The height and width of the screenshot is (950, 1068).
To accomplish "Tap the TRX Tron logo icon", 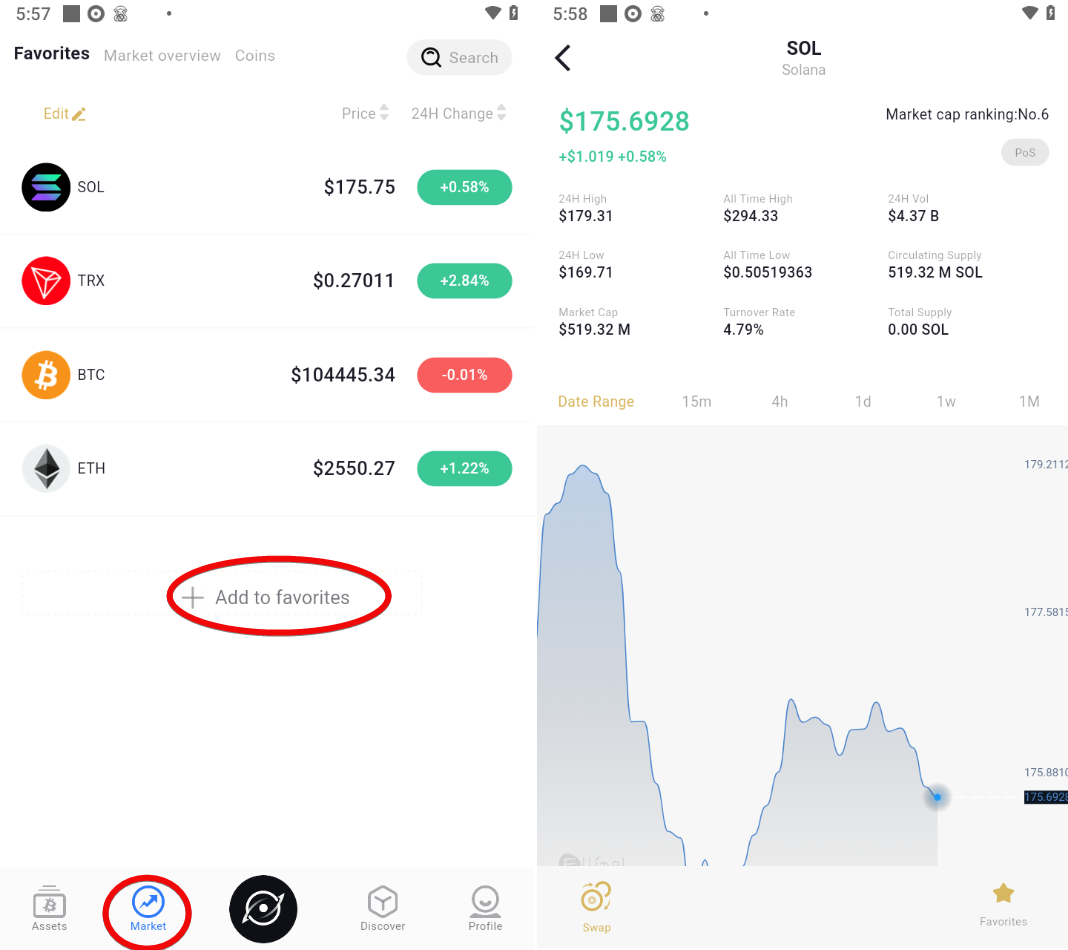I will (x=46, y=281).
